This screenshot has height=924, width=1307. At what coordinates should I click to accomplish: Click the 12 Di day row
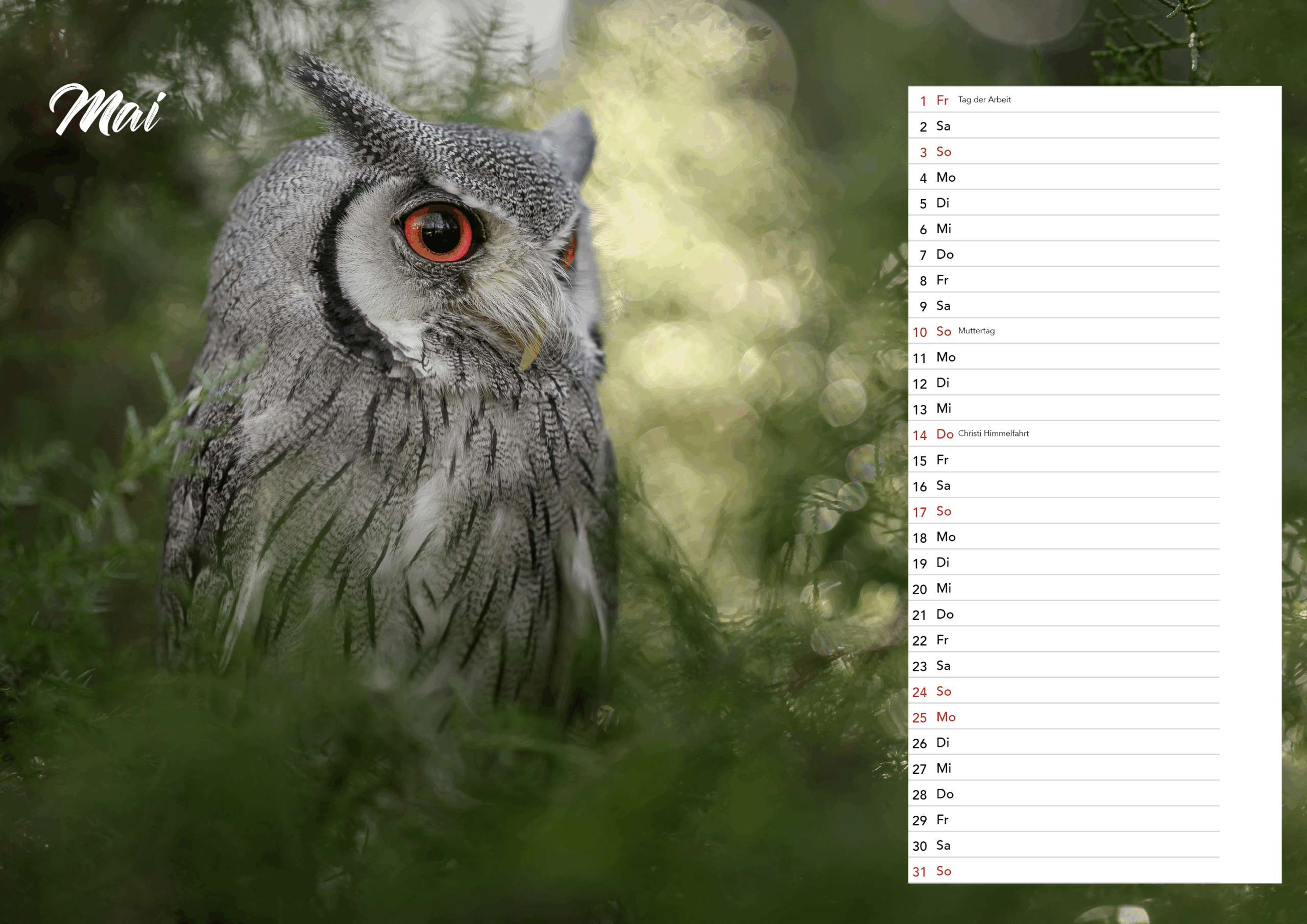click(x=1063, y=382)
